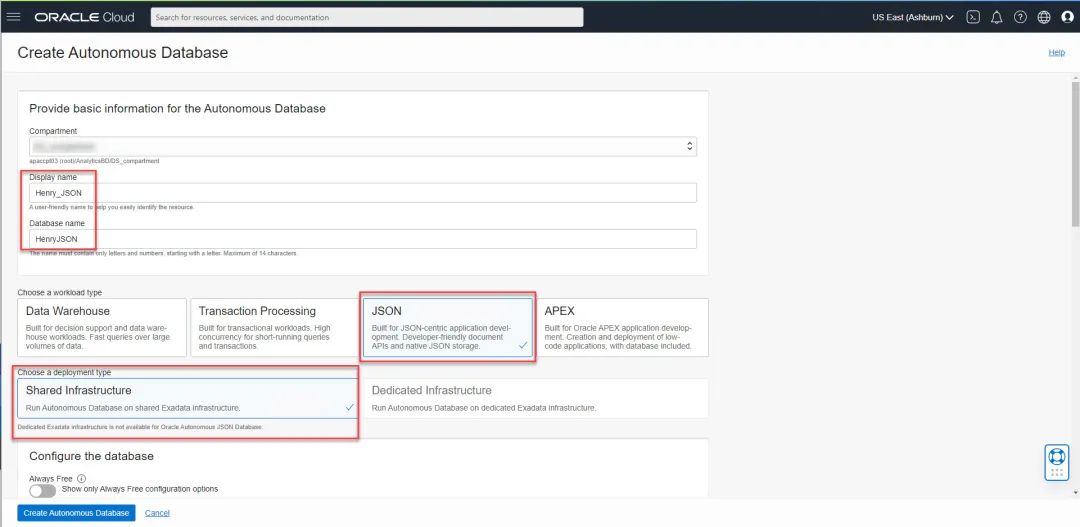
Task: Open the US East (Ashburn) region dropdown
Action: [x=913, y=17]
